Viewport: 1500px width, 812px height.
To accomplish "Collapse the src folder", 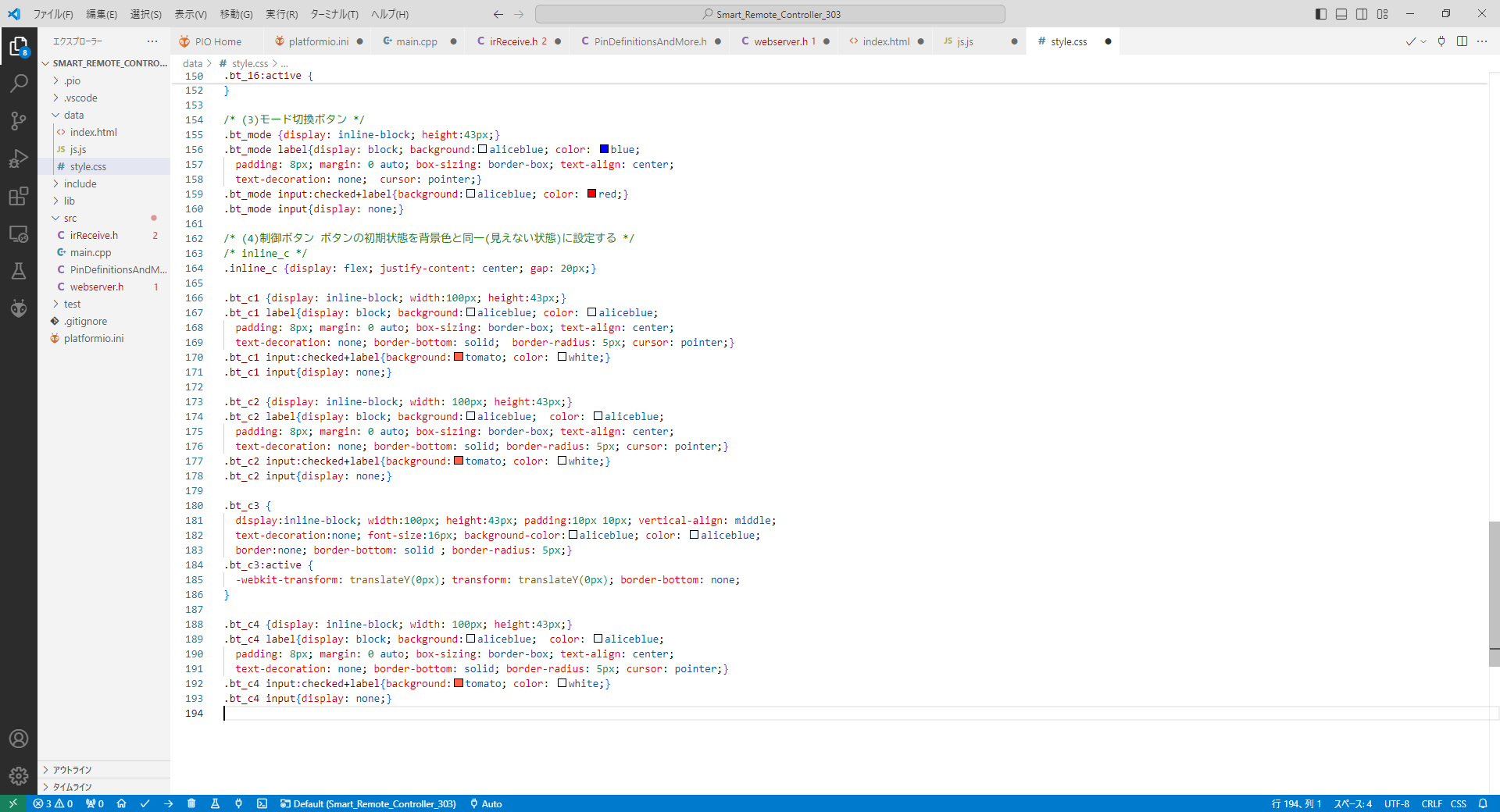I will coord(70,218).
